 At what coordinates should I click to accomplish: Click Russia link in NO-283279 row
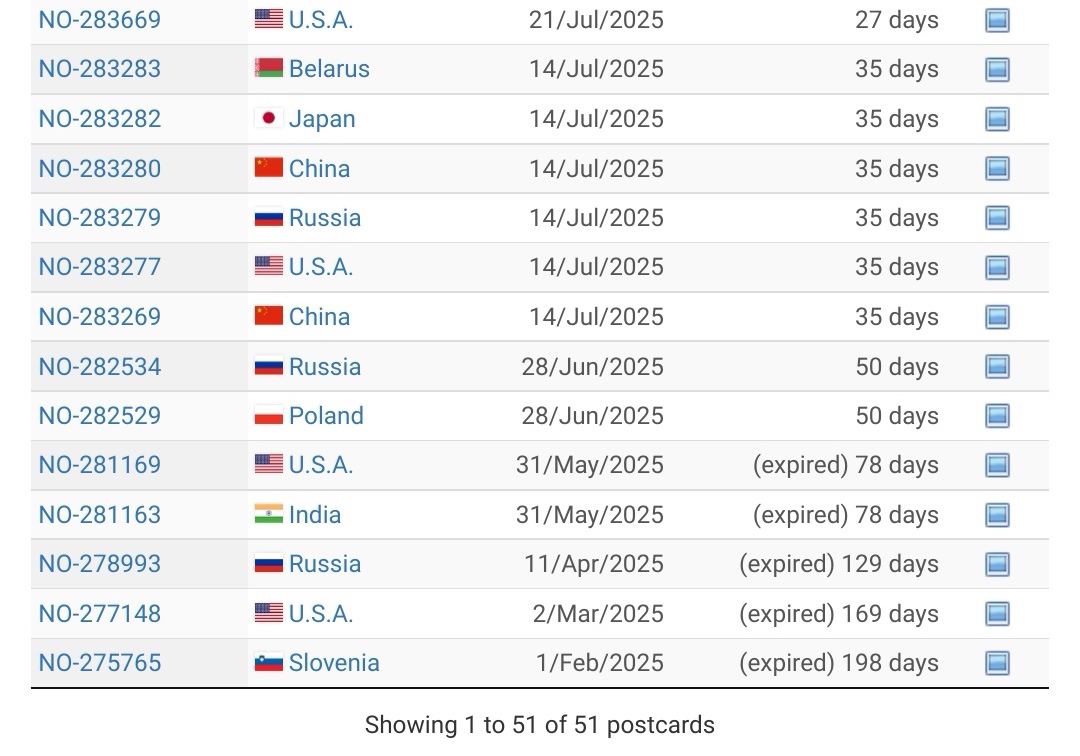pos(324,218)
